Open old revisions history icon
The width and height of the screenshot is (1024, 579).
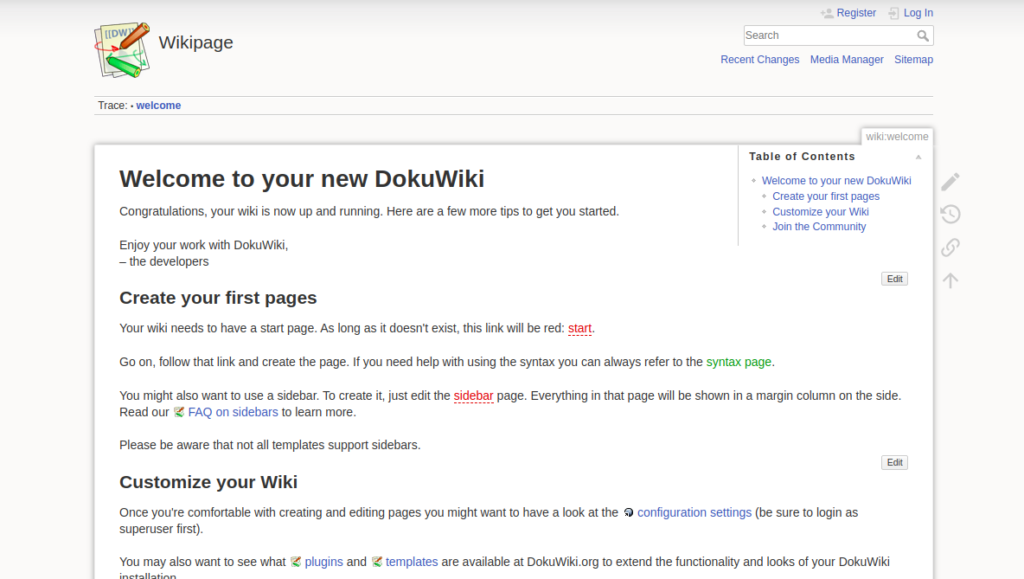950,214
